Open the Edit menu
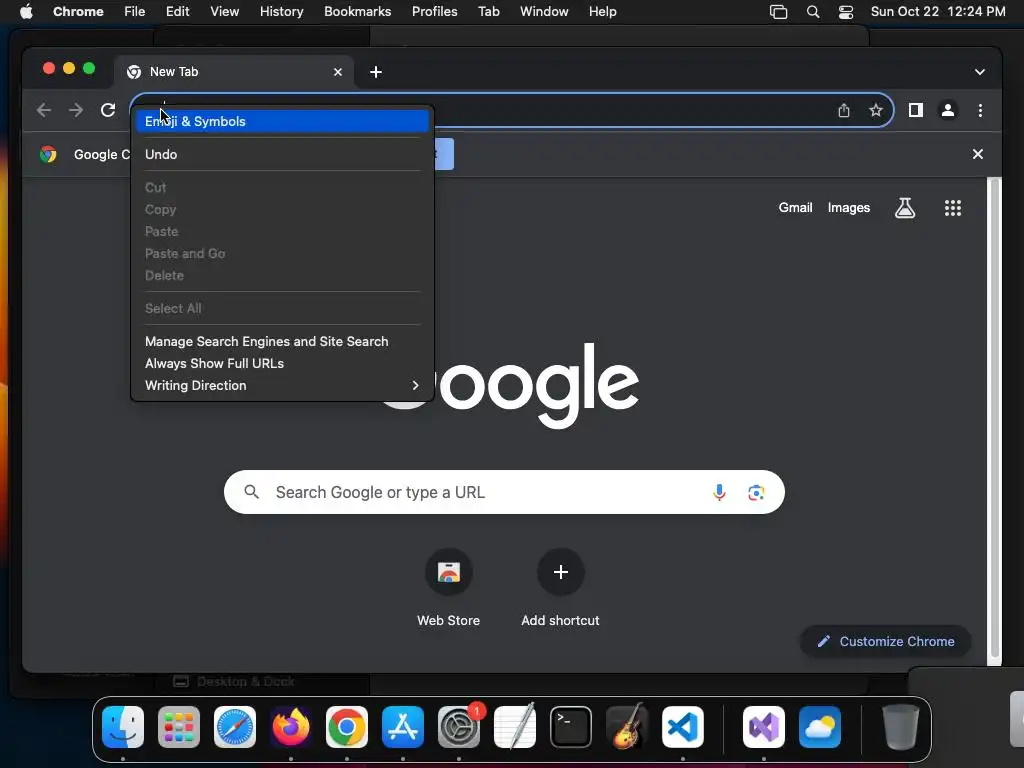The image size is (1024, 768). click(x=178, y=12)
